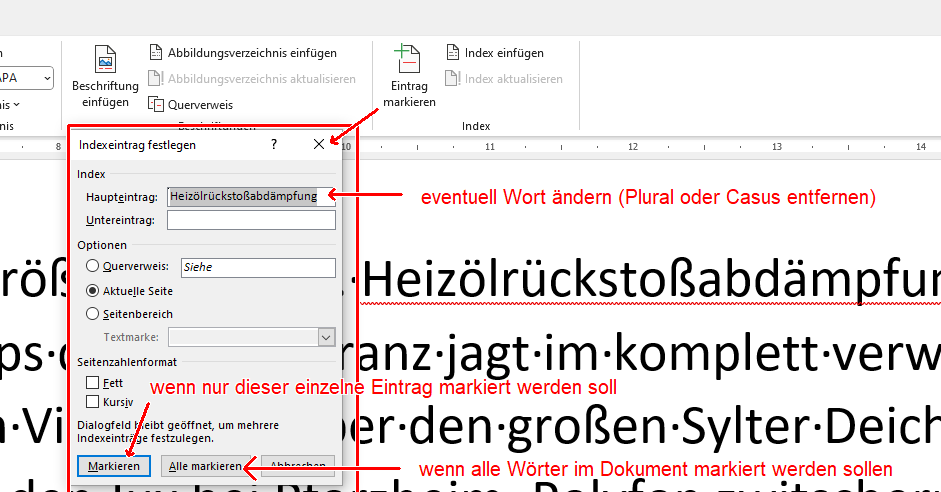Click the Beschriftung einfügen icon
Screen dimensions: 941x492
(105, 61)
